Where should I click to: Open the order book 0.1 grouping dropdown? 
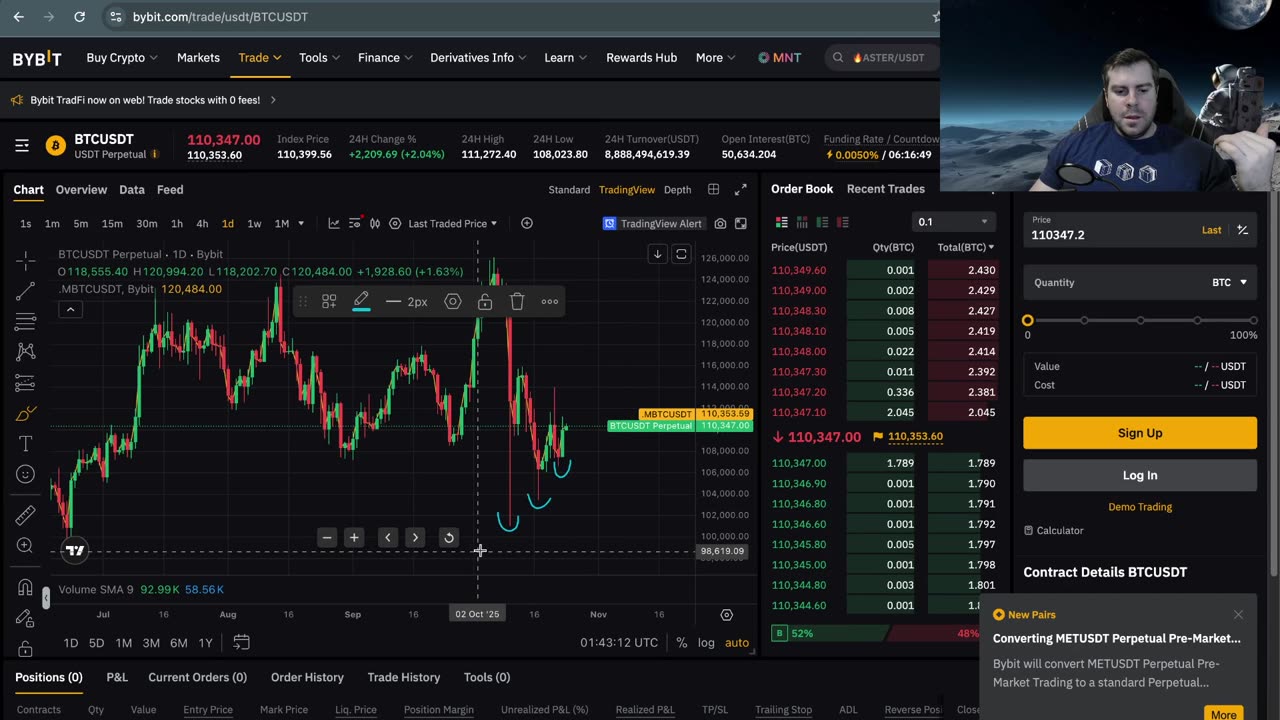pyautogui.click(x=953, y=222)
